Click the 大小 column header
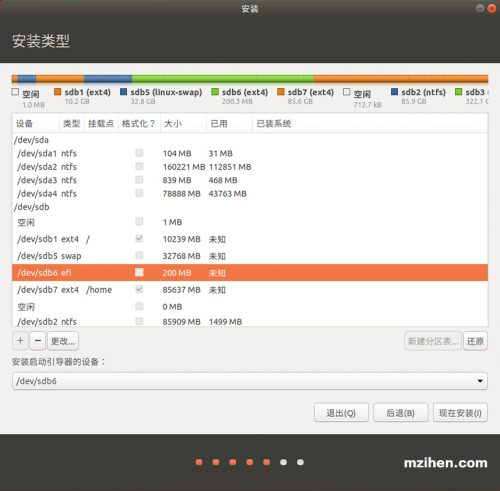Viewport: 500px width, 491px height. tap(173, 124)
